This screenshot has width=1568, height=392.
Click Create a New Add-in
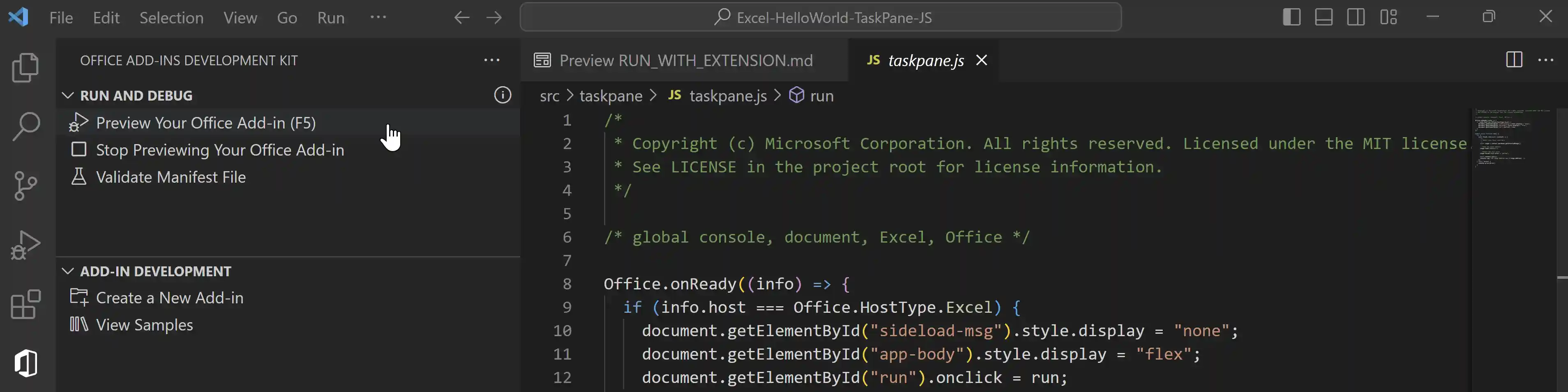tap(169, 298)
